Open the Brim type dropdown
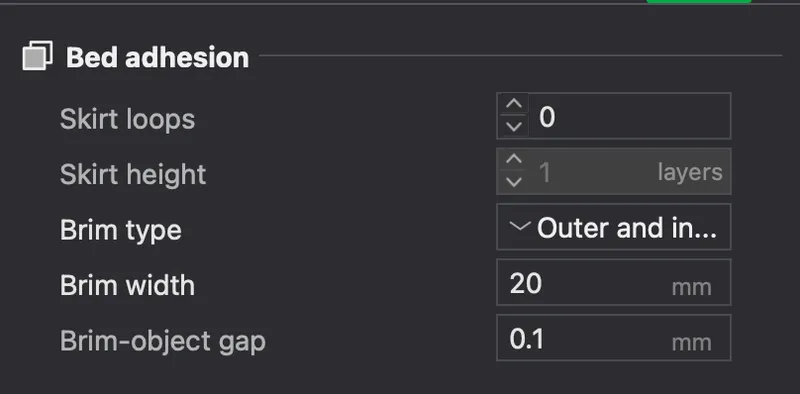 [x=614, y=227]
